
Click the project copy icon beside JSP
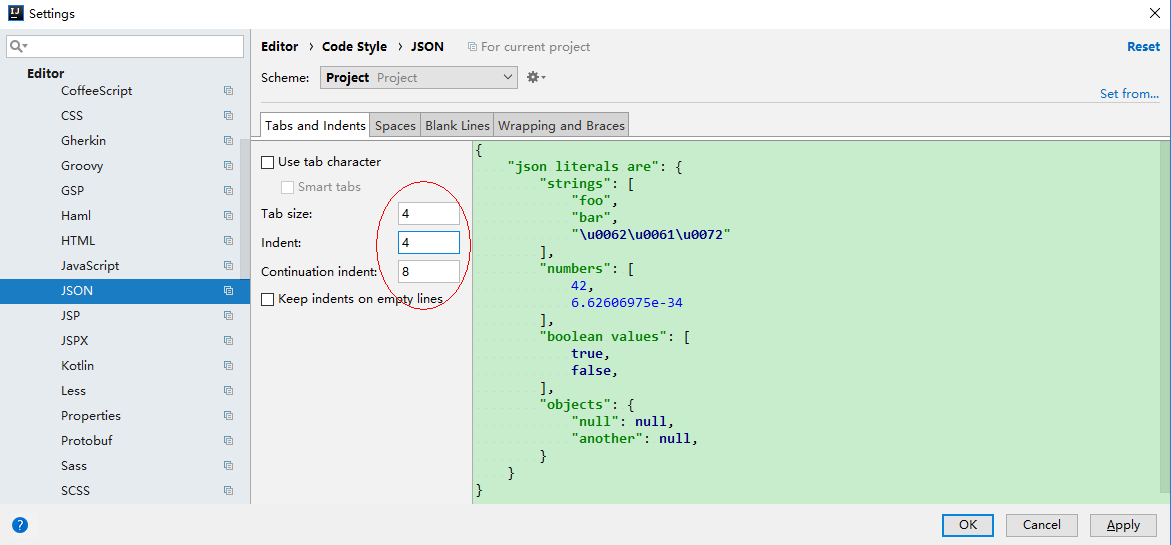pyautogui.click(x=229, y=316)
